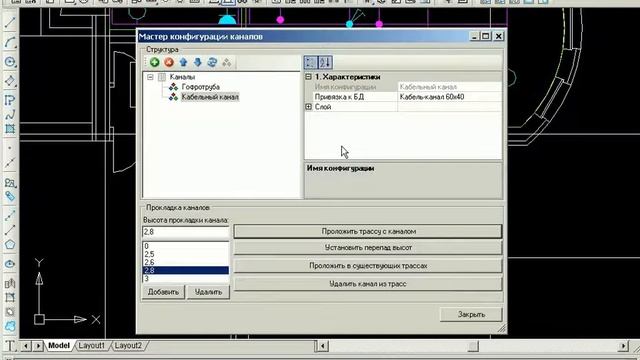This screenshot has width=640, height=360.
Task: Select highlighted height value 2,8
Action: click(x=186, y=270)
